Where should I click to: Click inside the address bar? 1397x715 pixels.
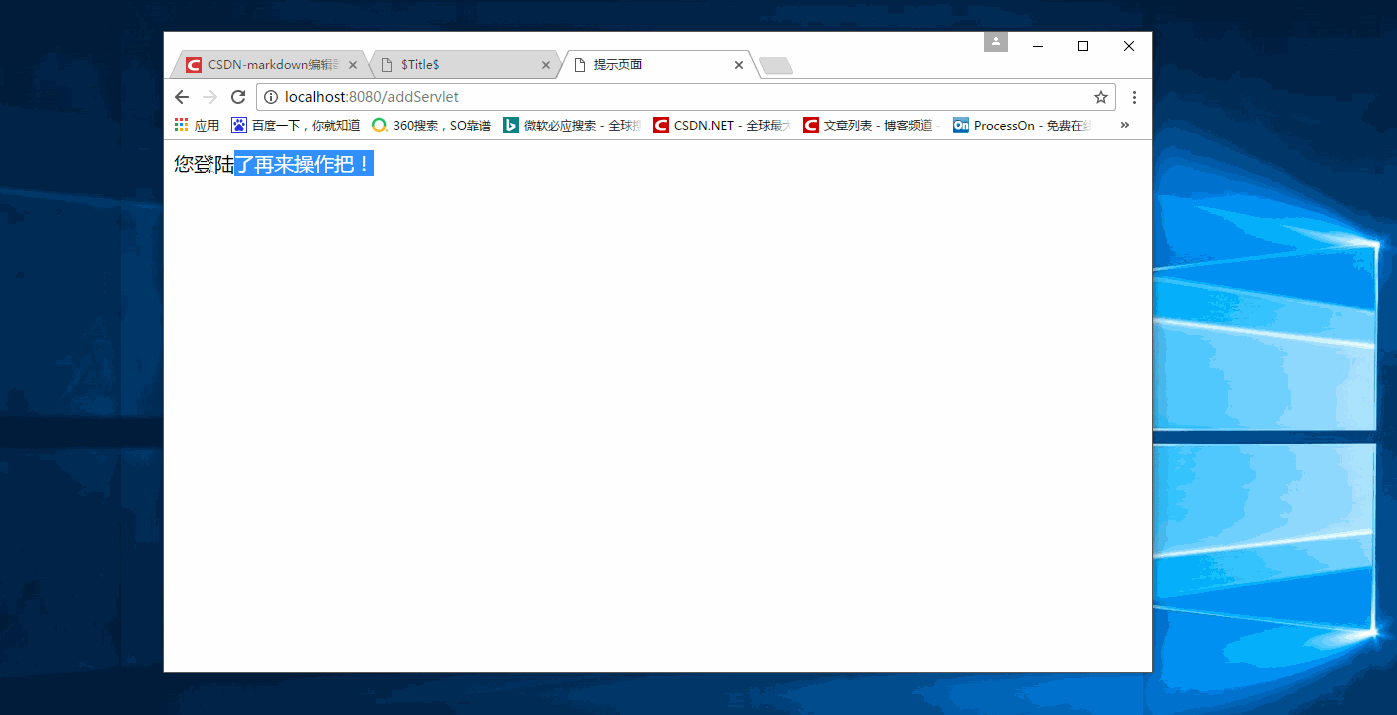(x=500, y=97)
